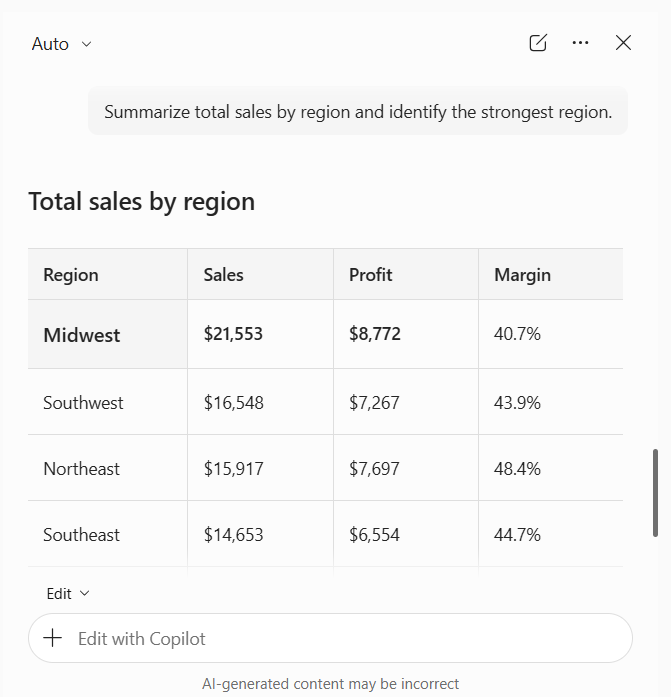671x697 pixels.
Task: Select the Region column header
Action: click(108, 274)
